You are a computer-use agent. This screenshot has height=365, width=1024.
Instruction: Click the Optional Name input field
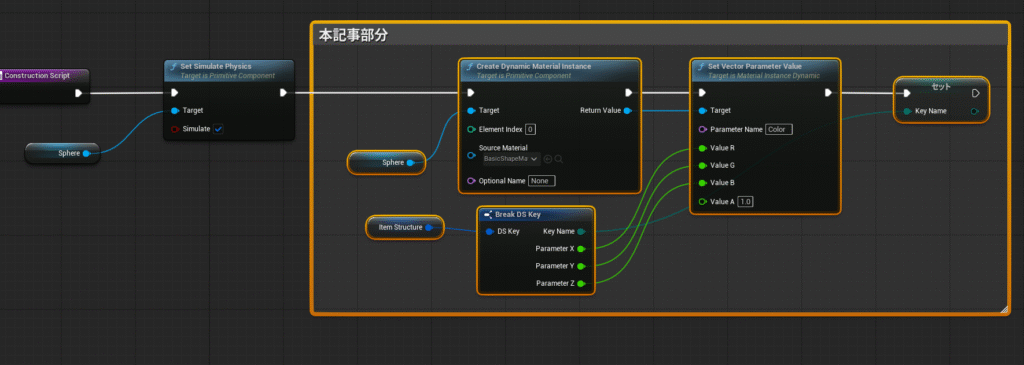pyautogui.click(x=541, y=181)
